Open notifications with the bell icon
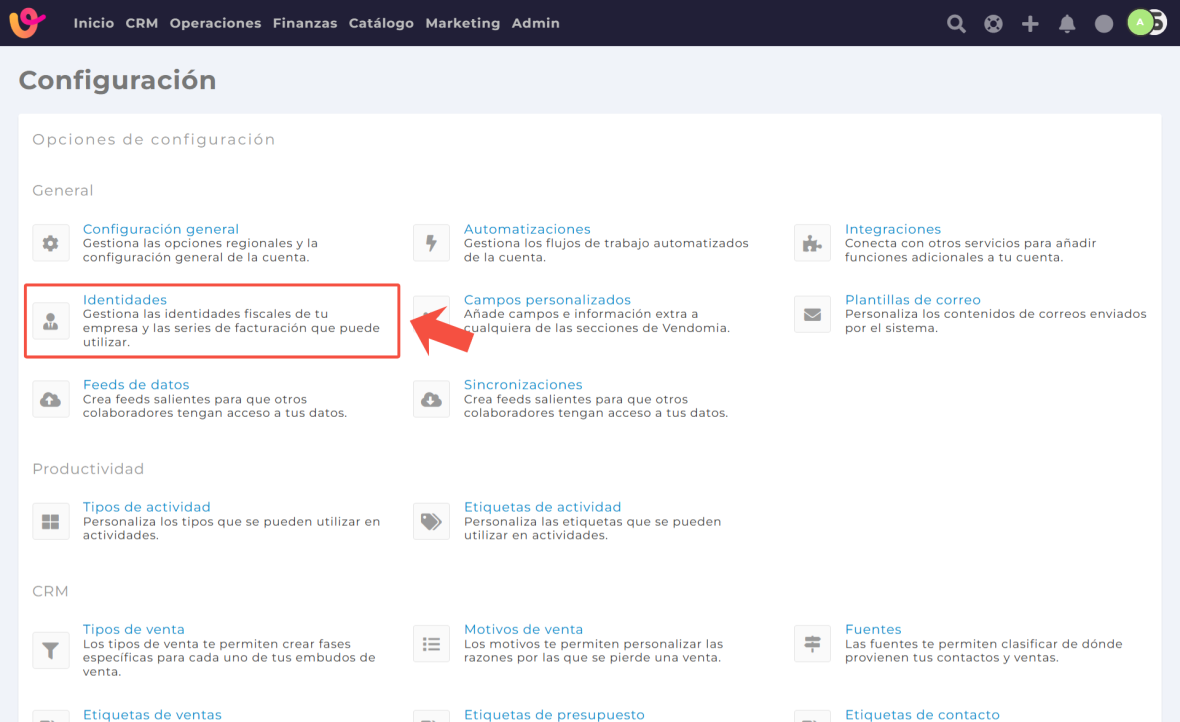The width and height of the screenshot is (1180, 722). click(x=1067, y=23)
